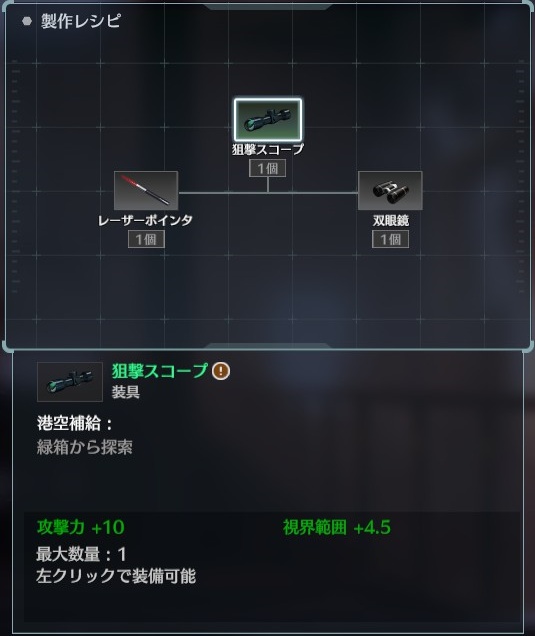Click the 1個 quantity box under レーザーポインタ
535x636 pixels.
pyautogui.click(x=146, y=239)
